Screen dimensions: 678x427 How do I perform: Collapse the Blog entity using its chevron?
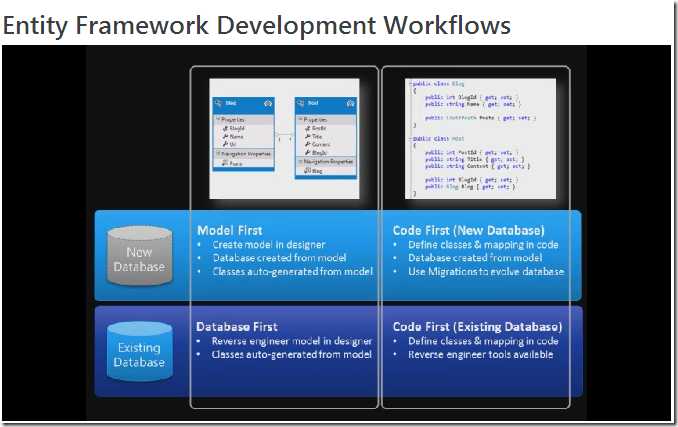[x=268, y=104]
